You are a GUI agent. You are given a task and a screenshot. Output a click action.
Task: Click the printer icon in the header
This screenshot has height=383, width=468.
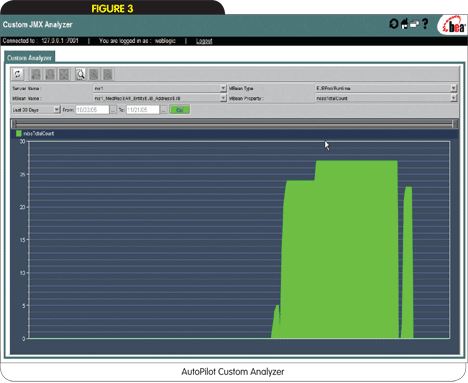[414, 24]
